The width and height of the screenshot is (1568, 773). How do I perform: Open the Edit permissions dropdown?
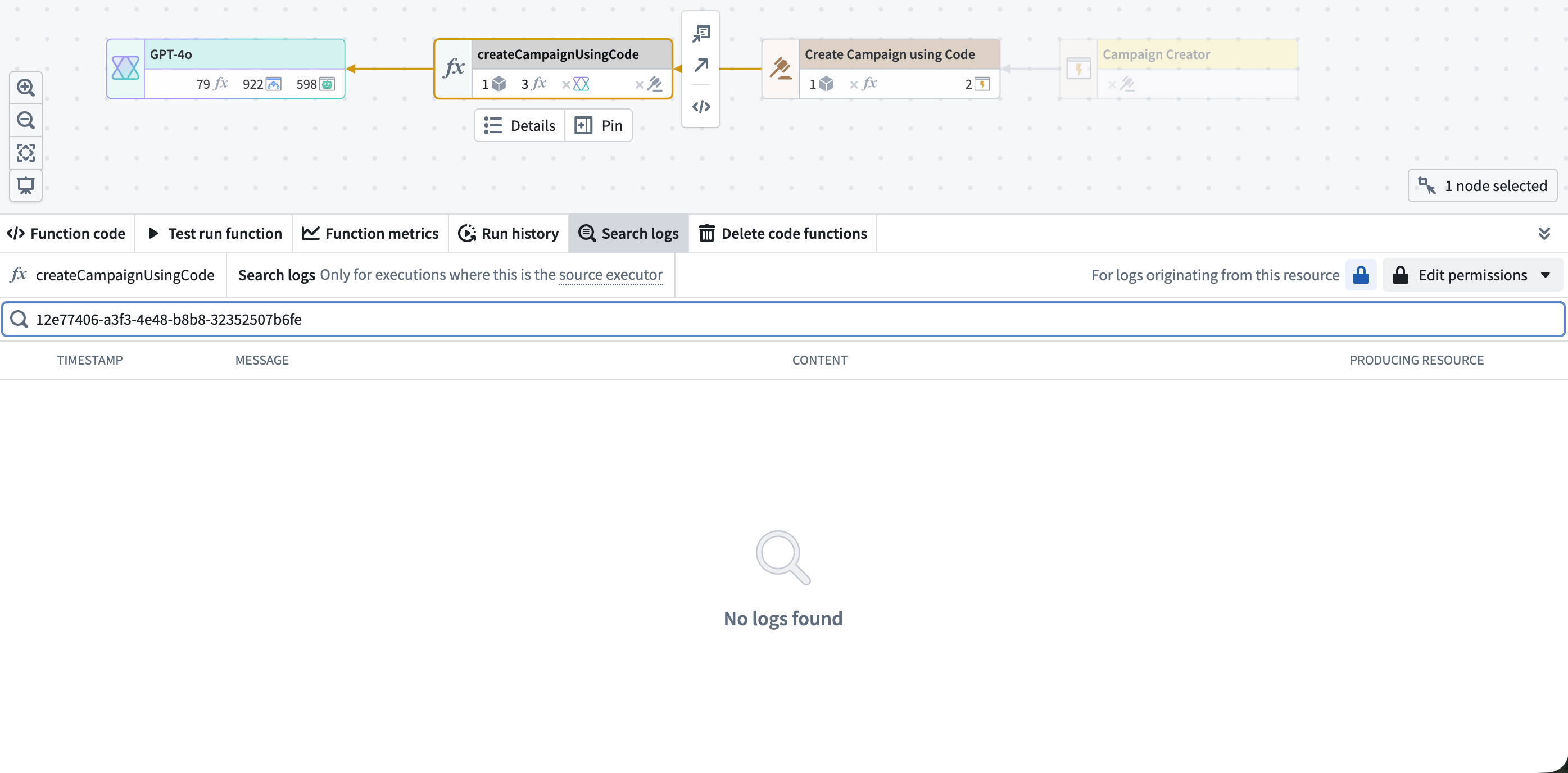[x=1472, y=275]
